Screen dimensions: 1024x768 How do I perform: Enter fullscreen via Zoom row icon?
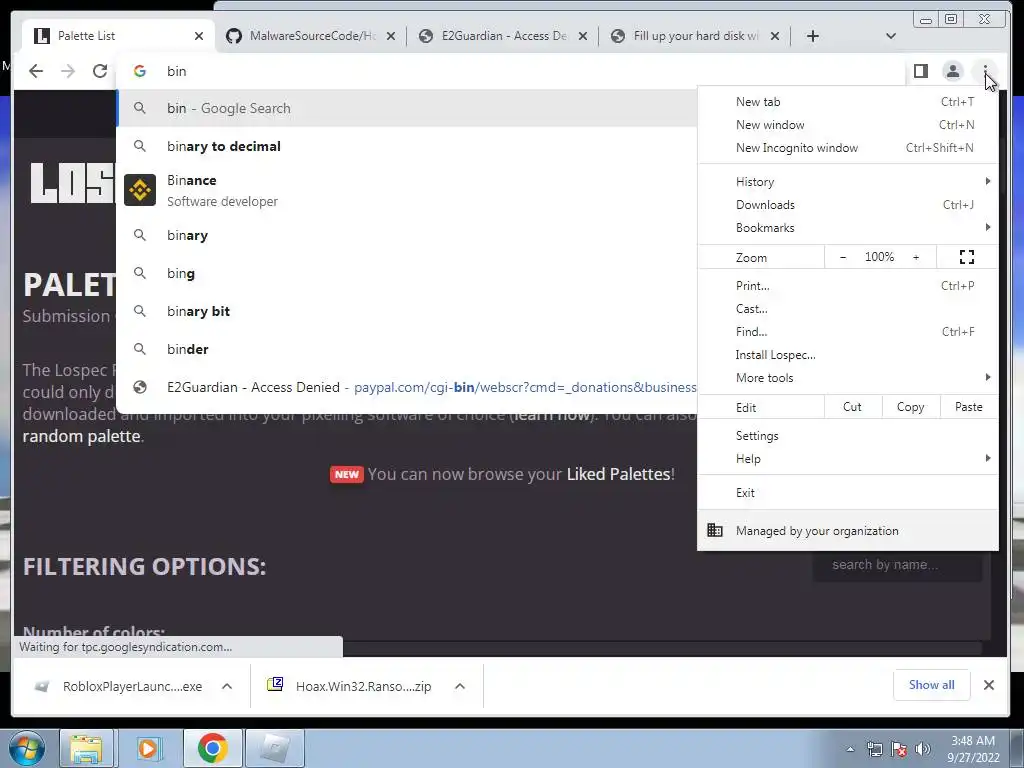(x=967, y=257)
